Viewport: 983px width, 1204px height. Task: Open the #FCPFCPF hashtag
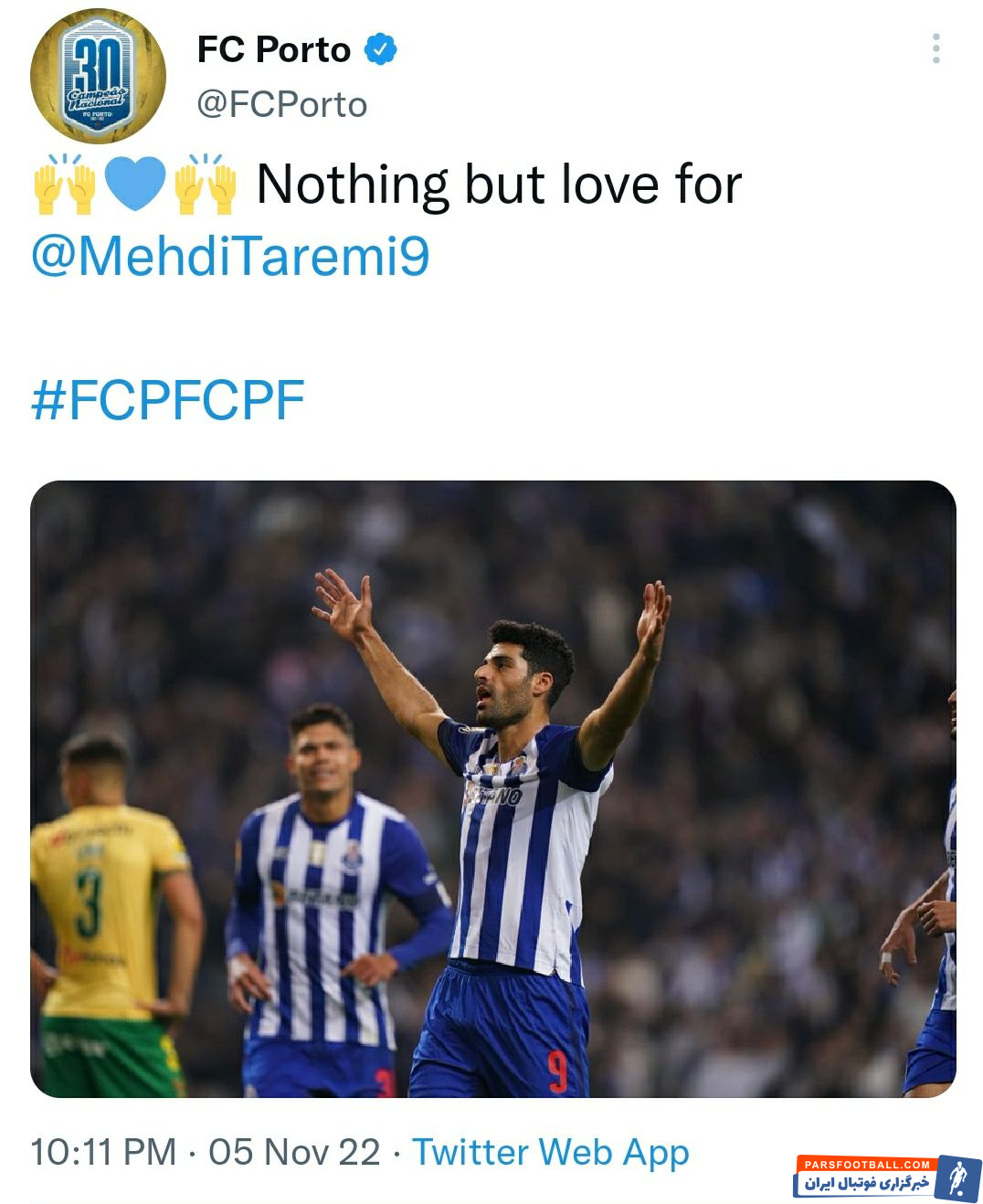(168, 400)
